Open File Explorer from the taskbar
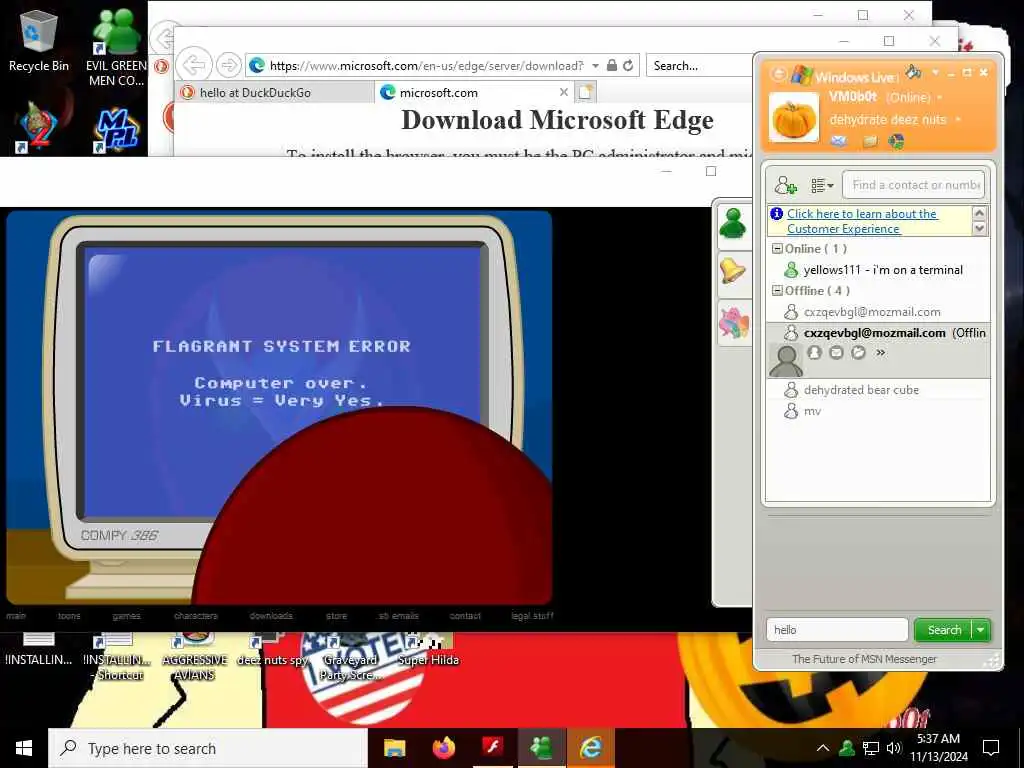The image size is (1024, 768). coord(394,748)
